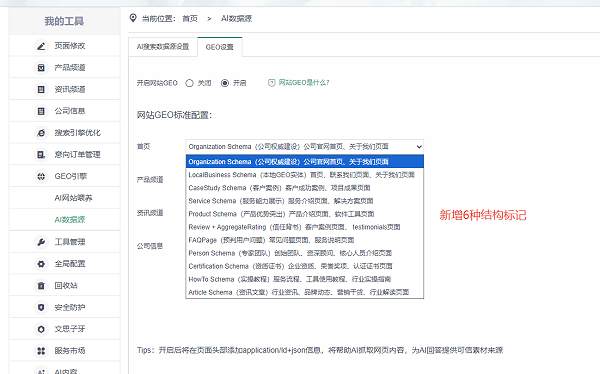Open 产品频道 menu item

point(65,68)
